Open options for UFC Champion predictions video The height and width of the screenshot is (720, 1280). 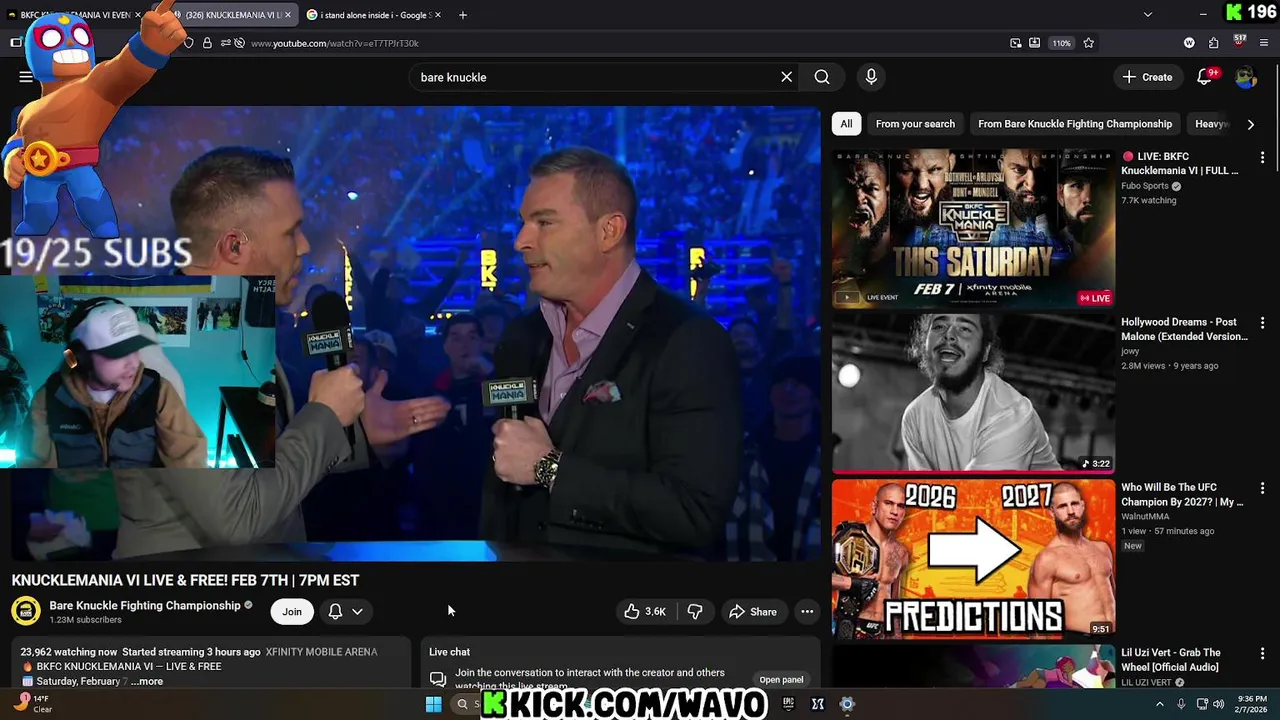tap(1262, 488)
